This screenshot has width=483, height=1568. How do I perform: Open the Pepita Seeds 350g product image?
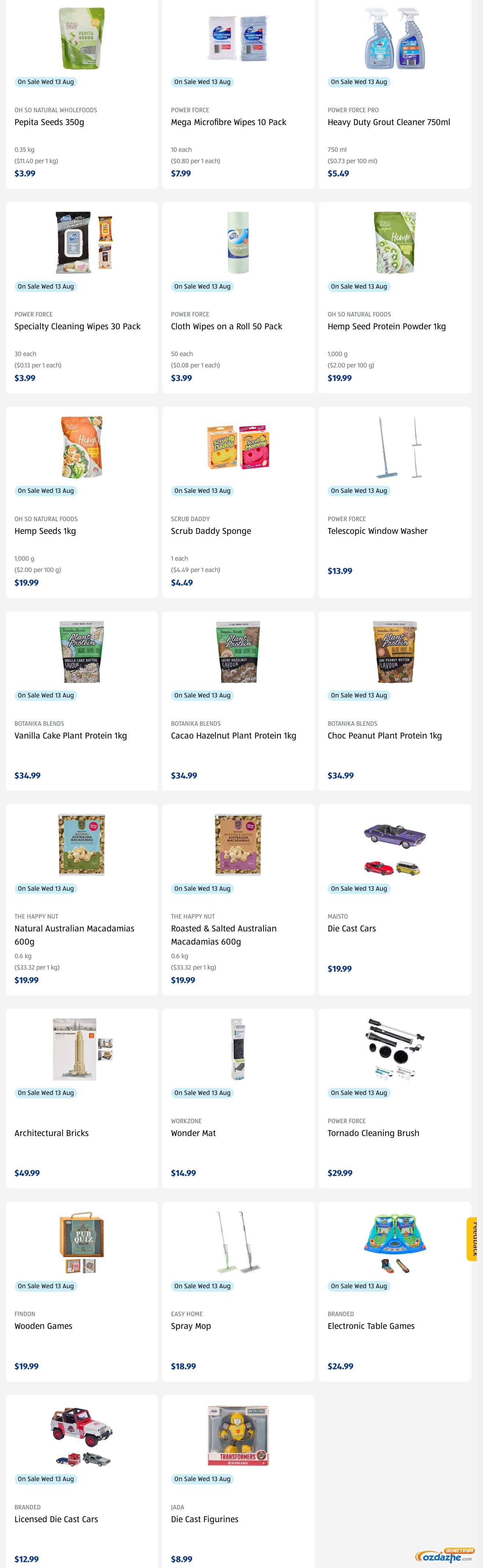[x=81, y=39]
